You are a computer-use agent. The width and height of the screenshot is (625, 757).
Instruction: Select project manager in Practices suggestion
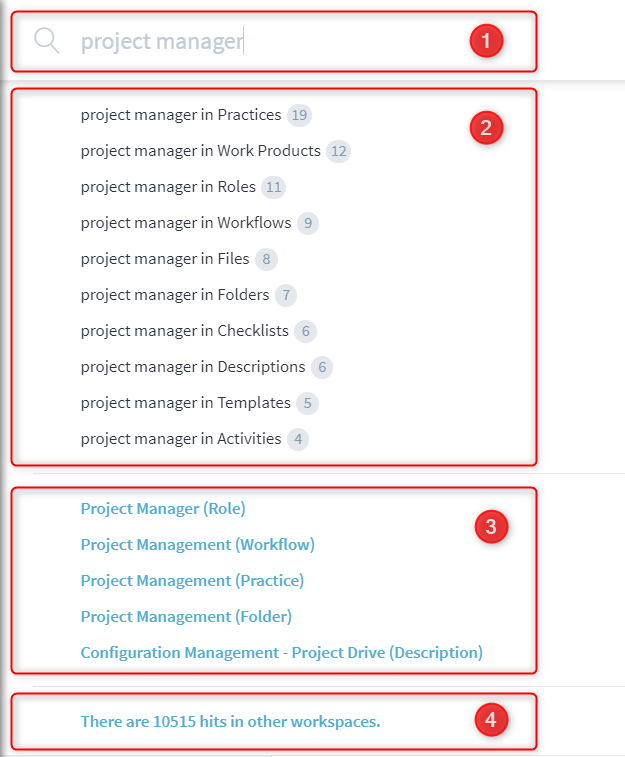tap(181, 115)
